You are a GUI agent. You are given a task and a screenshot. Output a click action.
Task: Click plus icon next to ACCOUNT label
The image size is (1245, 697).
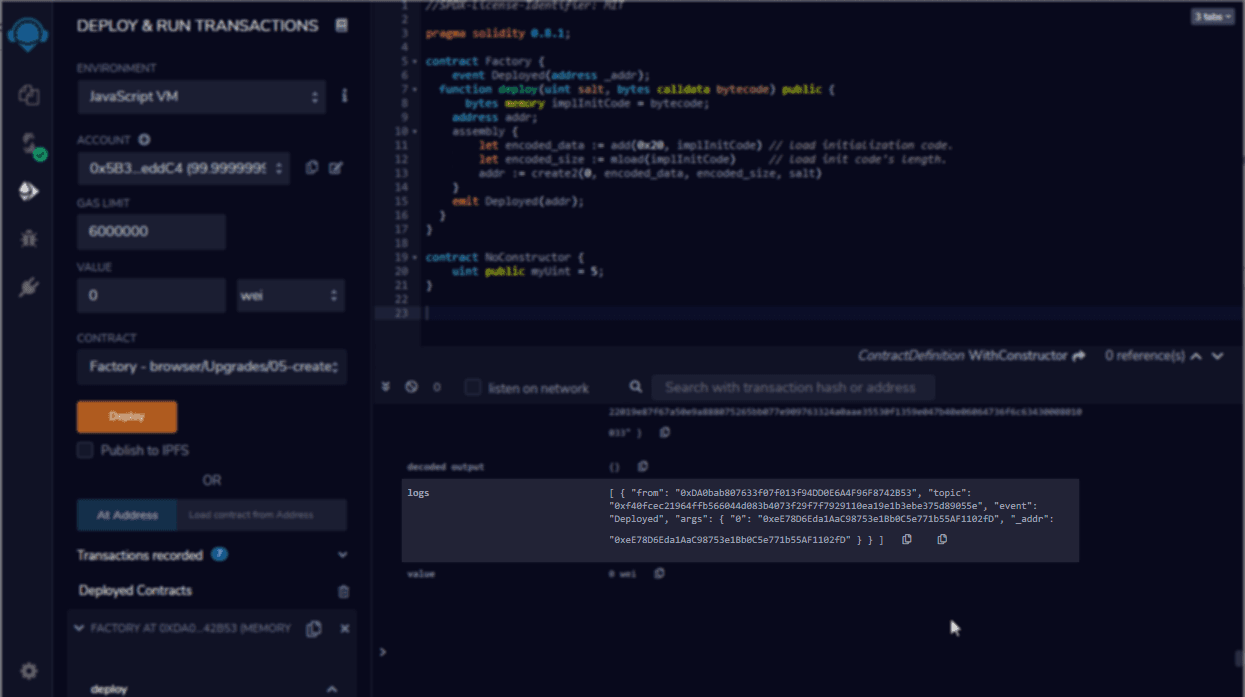tap(144, 140)
